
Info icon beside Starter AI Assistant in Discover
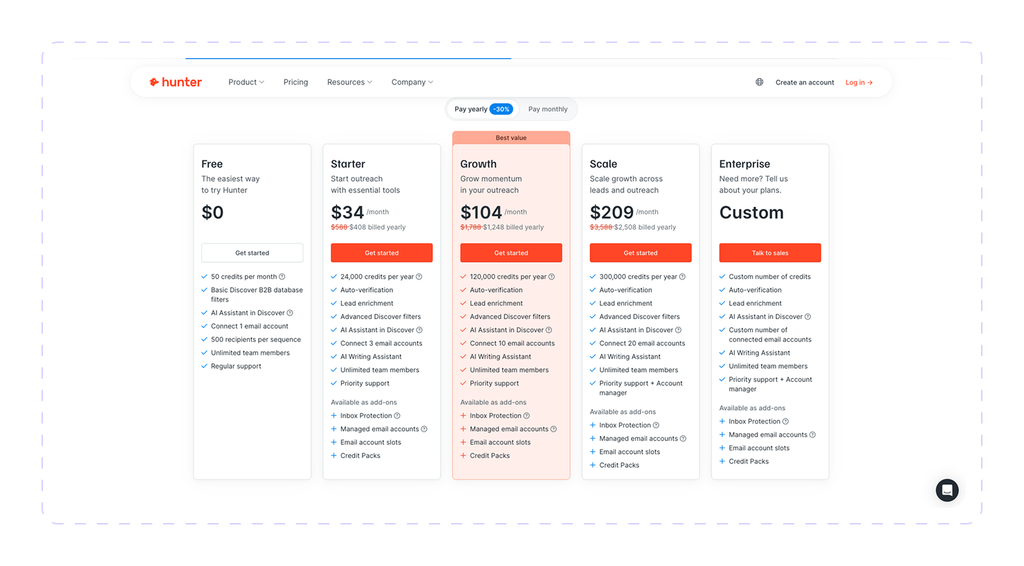[x=419, y=330]
